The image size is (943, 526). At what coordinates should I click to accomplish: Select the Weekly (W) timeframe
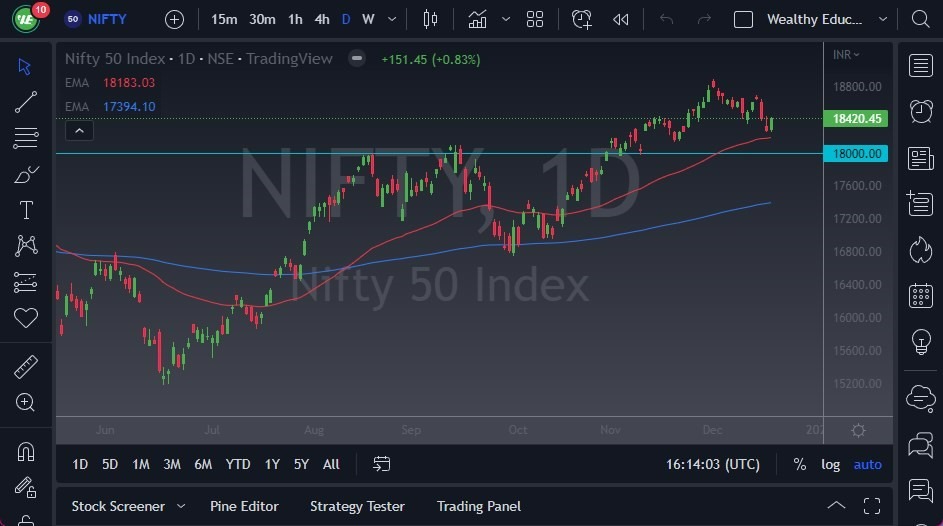tap(368, 19)
